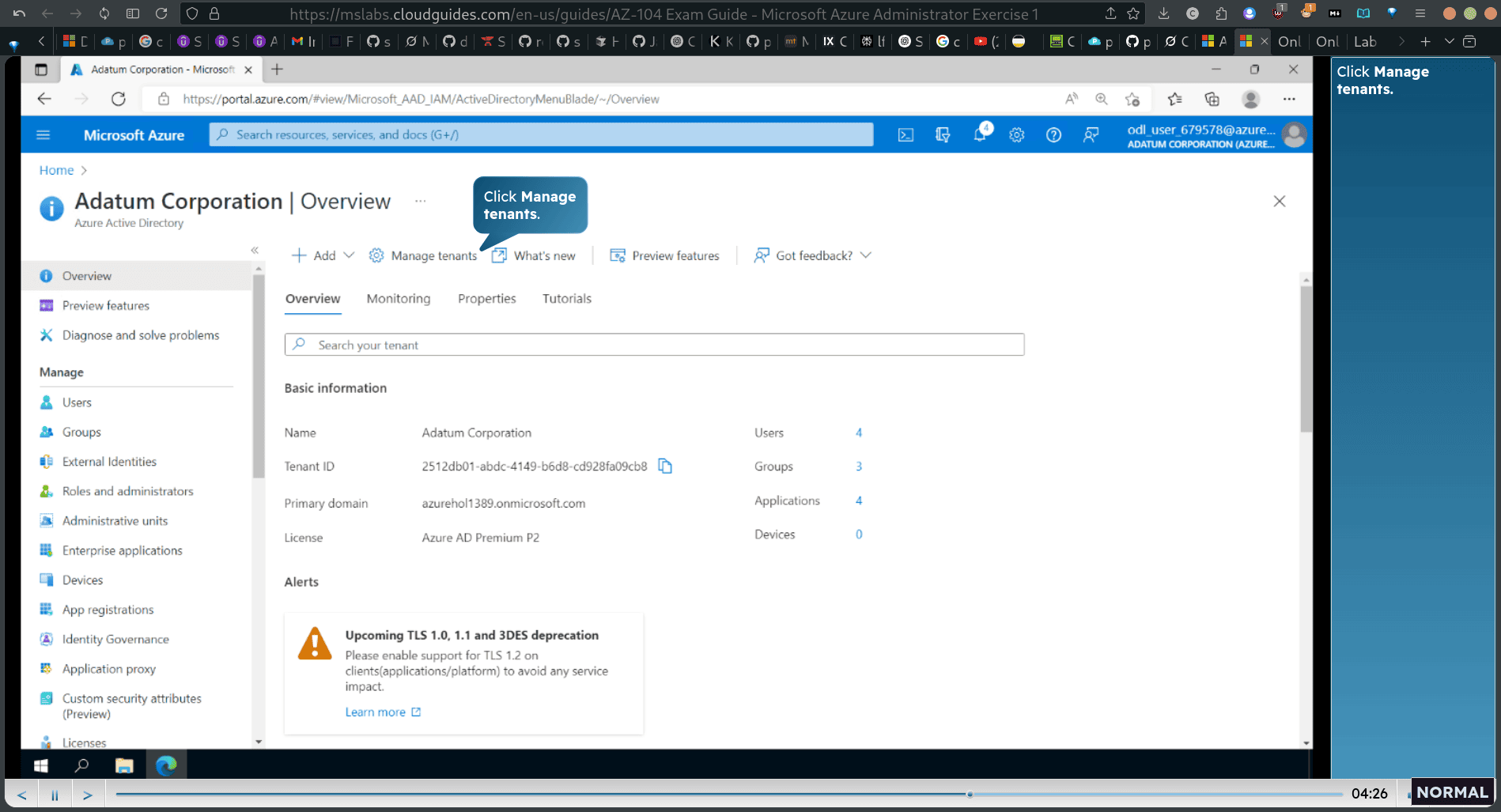The width and height of the screenshot is (1501, 812).
Task: Open Overview in the left menu
Action: pos(136,276)
